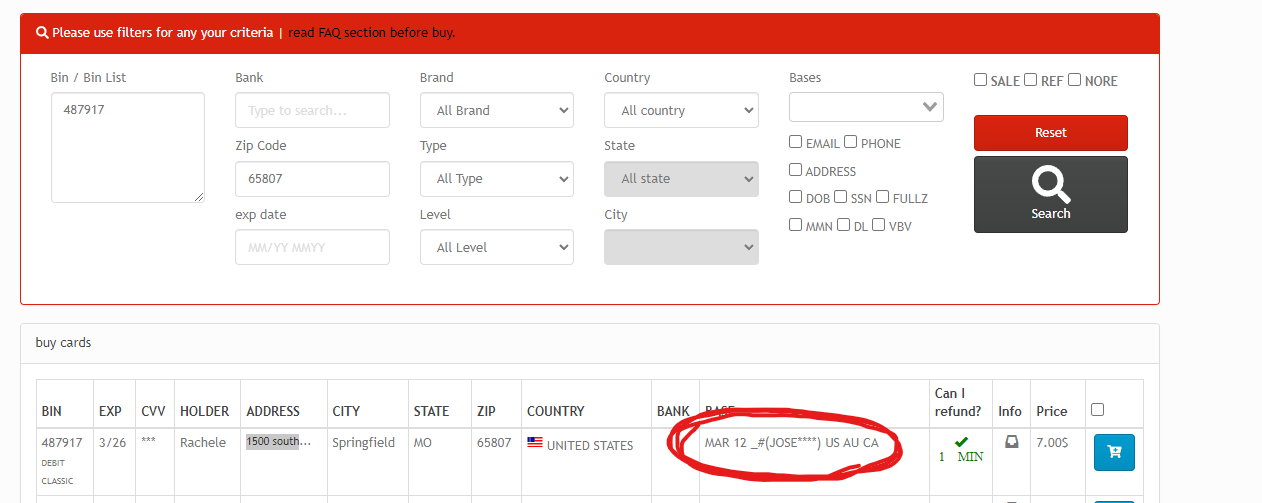
Task: Click the exp date MM/YY field
Action: 312,247
